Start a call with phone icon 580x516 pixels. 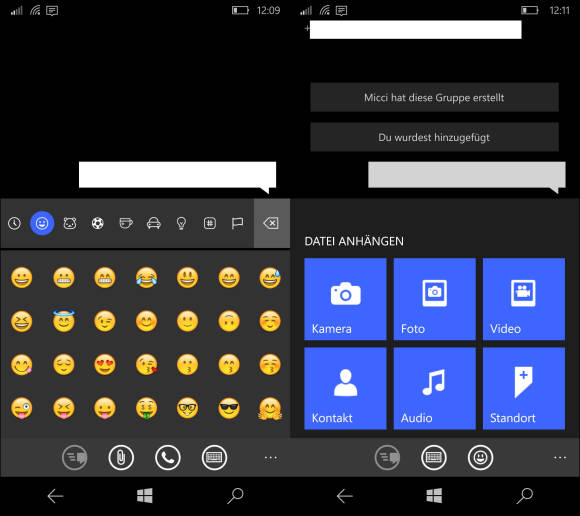click(x=168, y=458)
